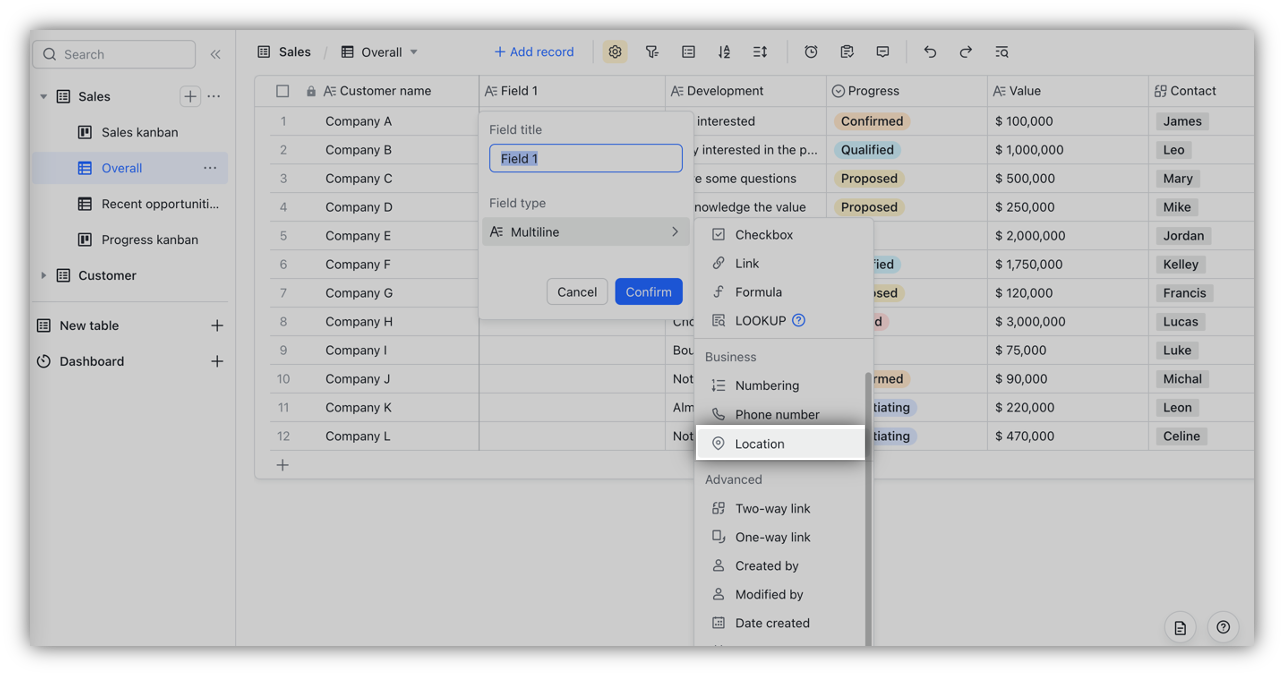Open ellipsis menu beside Sales folder
The width and height of the screenshot is (1284, 676).
click(x=214, y=96)
